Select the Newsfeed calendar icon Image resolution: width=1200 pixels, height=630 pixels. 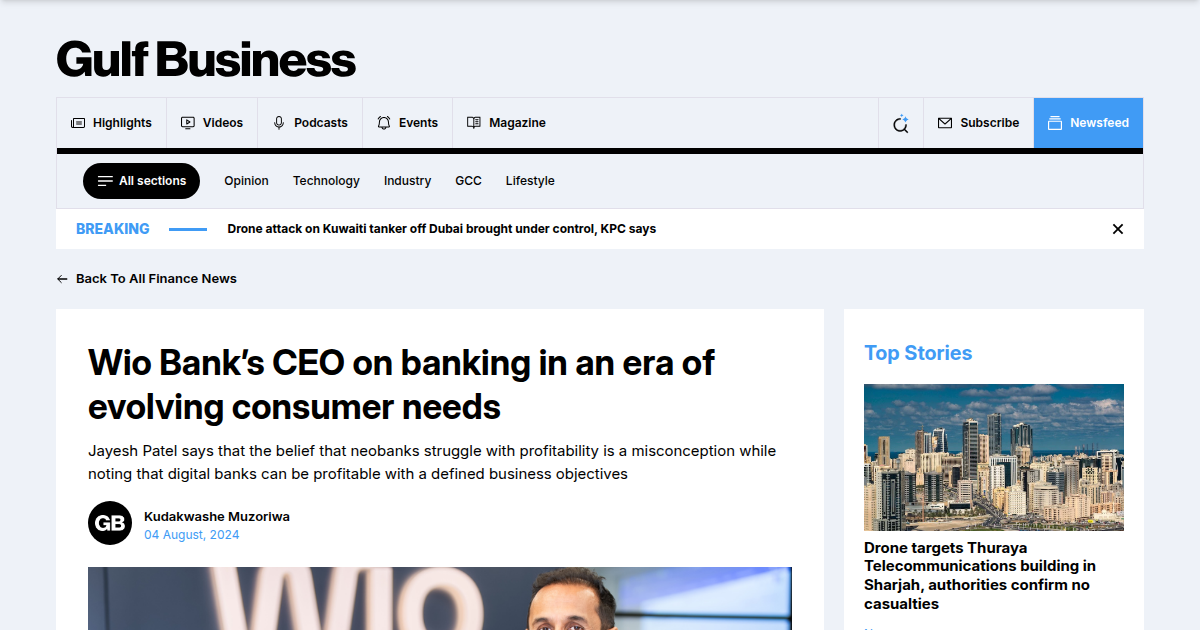[x=1054, y=122]
